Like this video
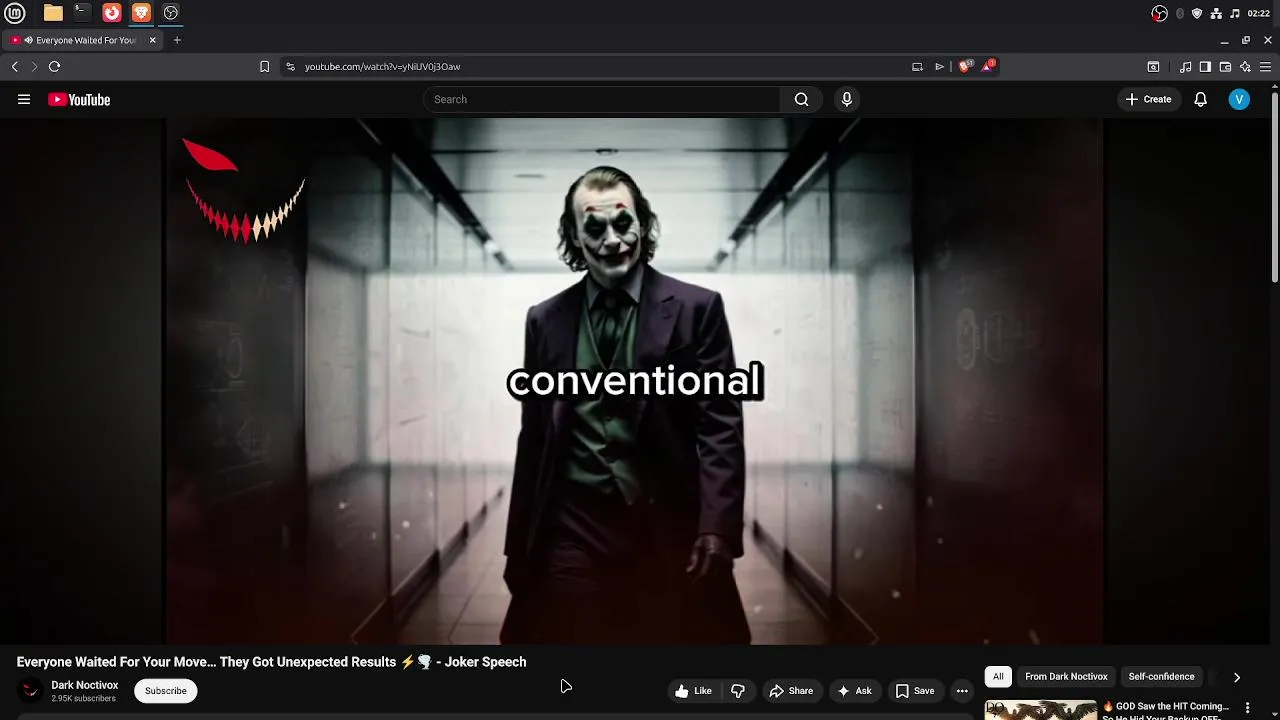Viewport: 1280px width, 720px height. tap(693, 691)
